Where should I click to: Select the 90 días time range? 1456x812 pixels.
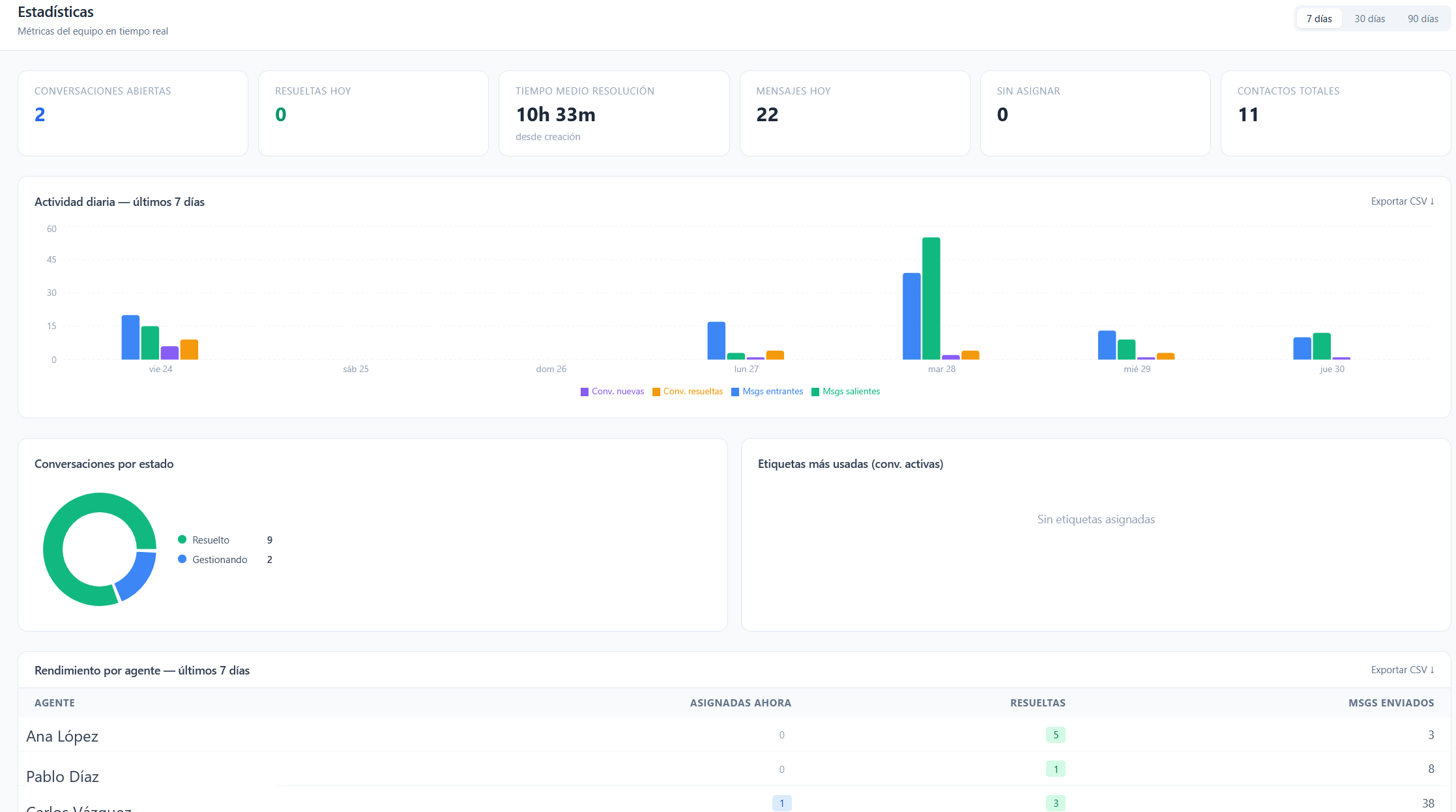(1423, 19)
